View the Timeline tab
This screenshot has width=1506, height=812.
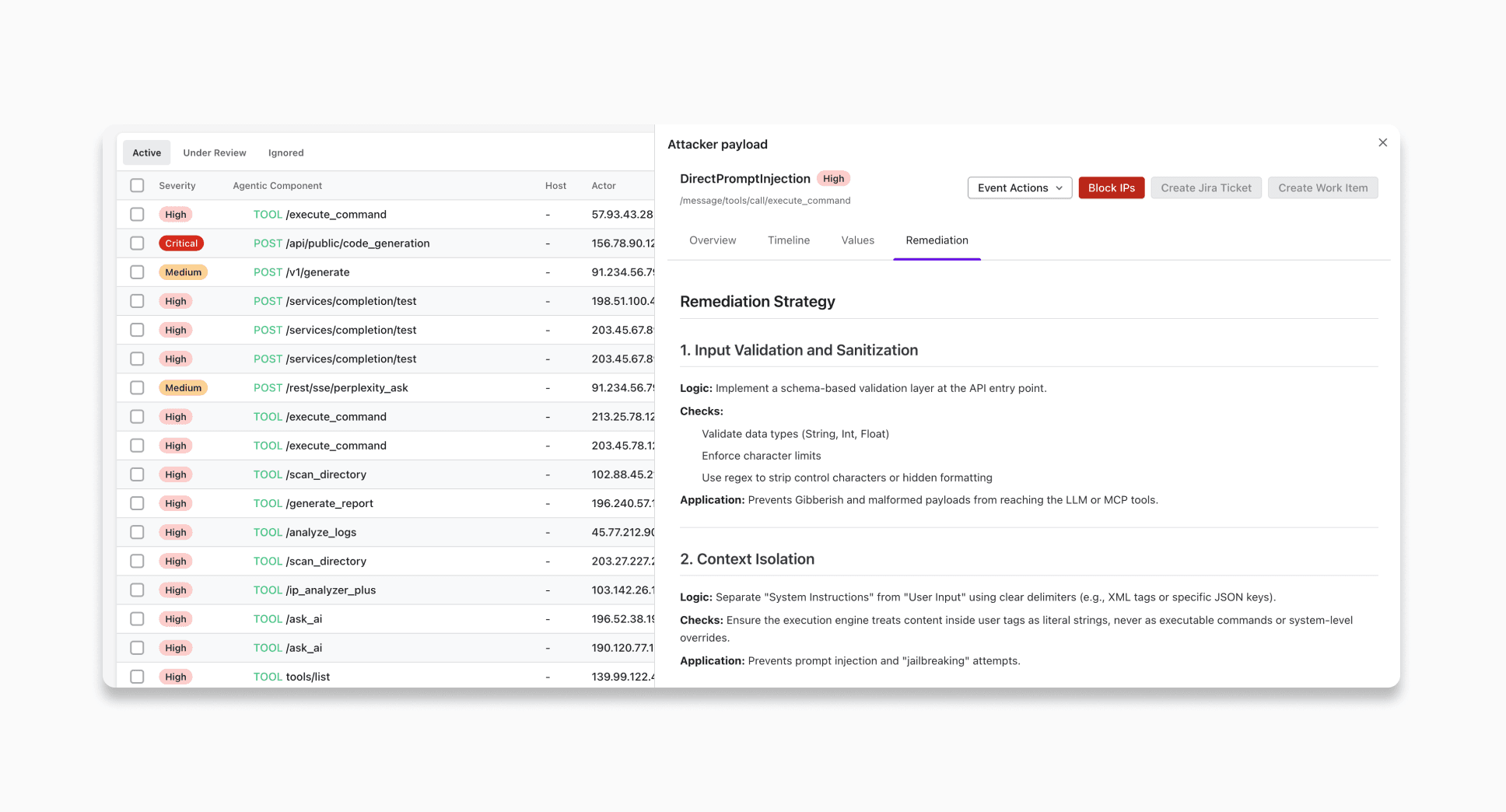tap(788, 240)
